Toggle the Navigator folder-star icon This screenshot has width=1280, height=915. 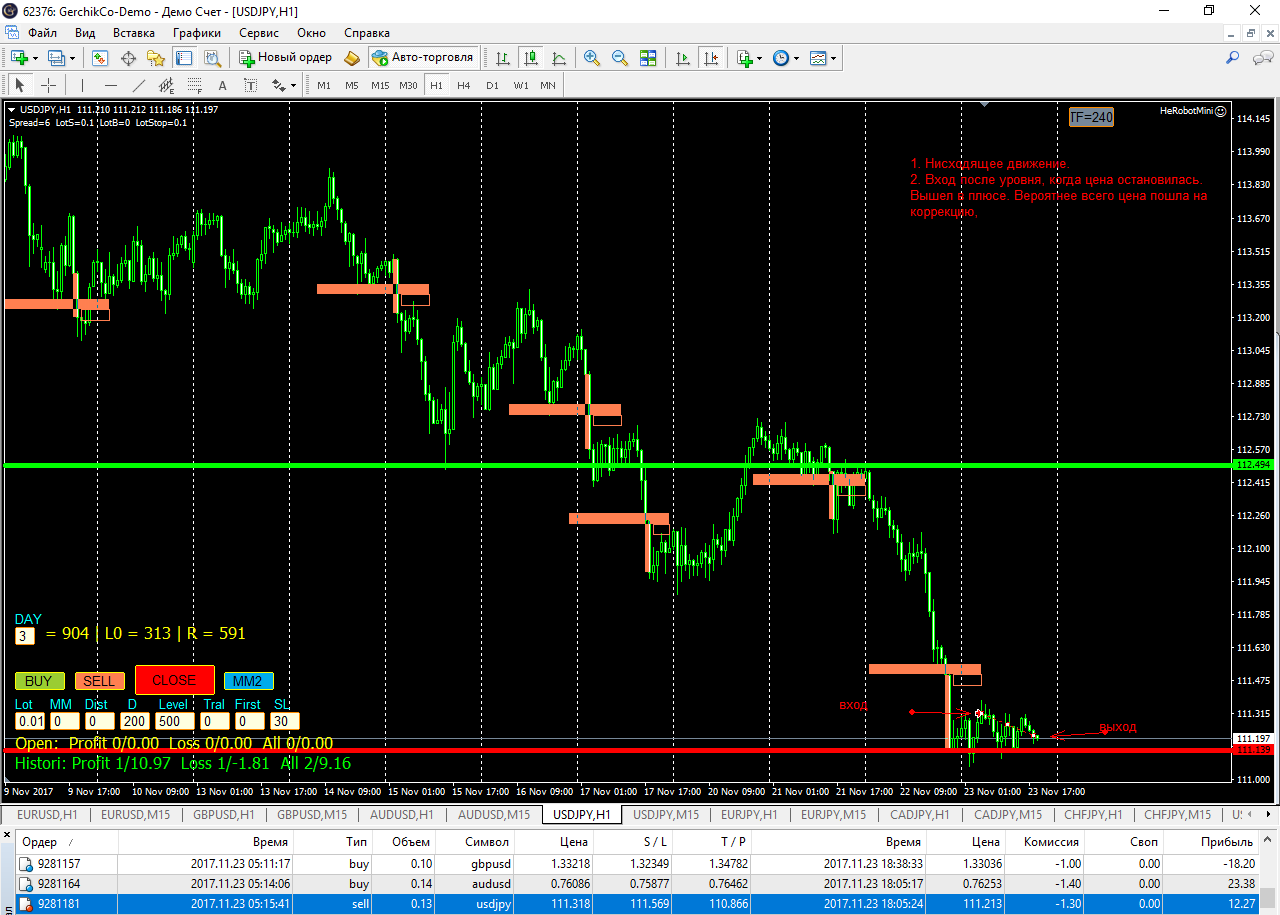point(156,58)
